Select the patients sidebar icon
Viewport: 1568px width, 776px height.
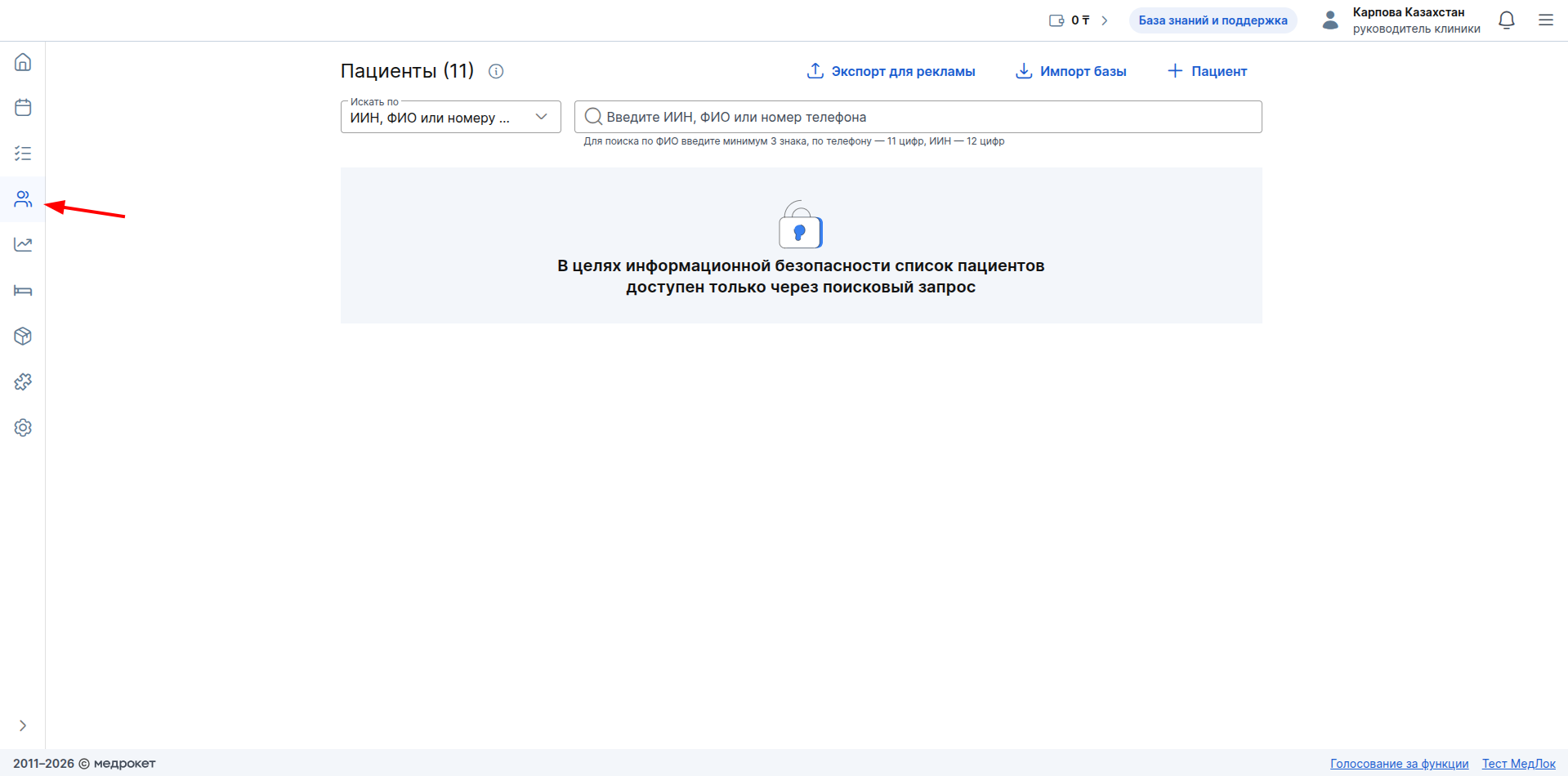pos(23,199)
